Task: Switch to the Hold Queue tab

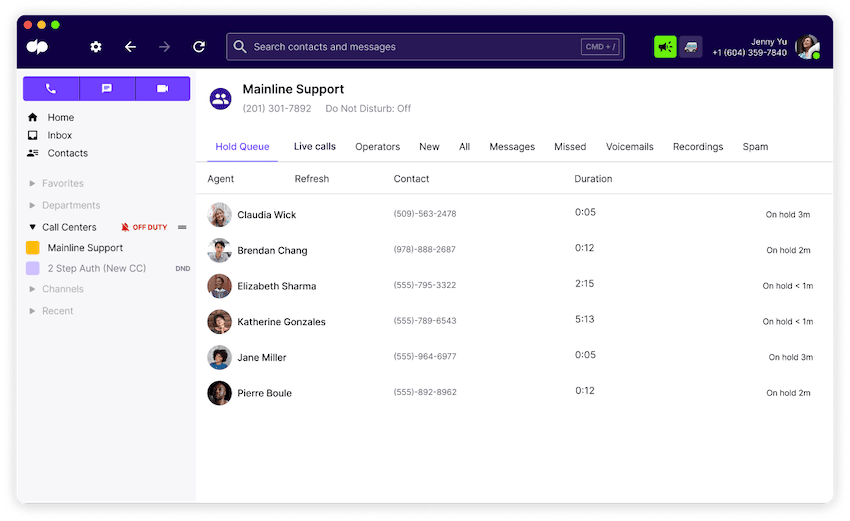Action: (242, 146)
